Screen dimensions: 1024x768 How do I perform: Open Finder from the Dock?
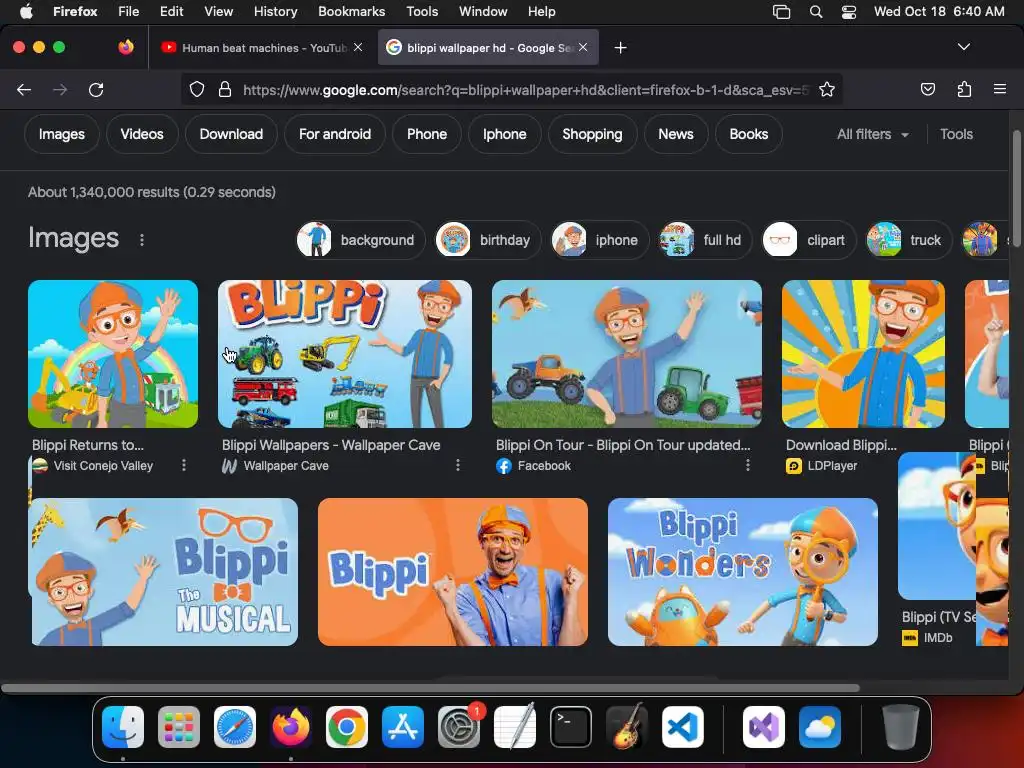tap(123, 727)
